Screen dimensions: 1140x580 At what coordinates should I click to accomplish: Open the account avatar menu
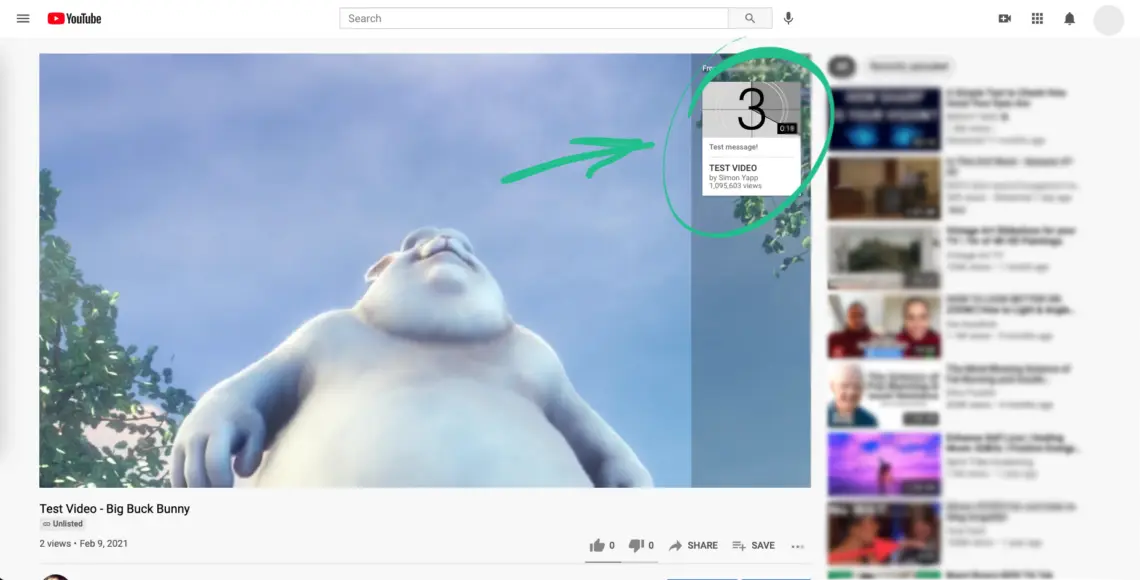tap(1108, 20)
